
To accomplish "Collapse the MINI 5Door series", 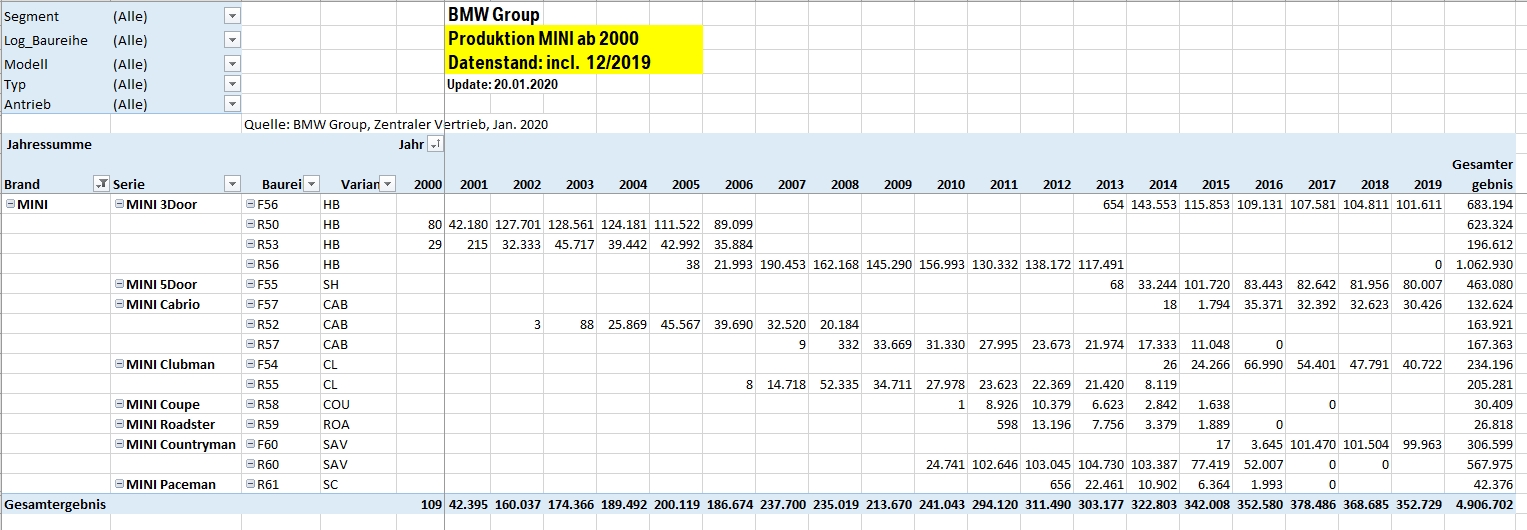I will point(119,284).
